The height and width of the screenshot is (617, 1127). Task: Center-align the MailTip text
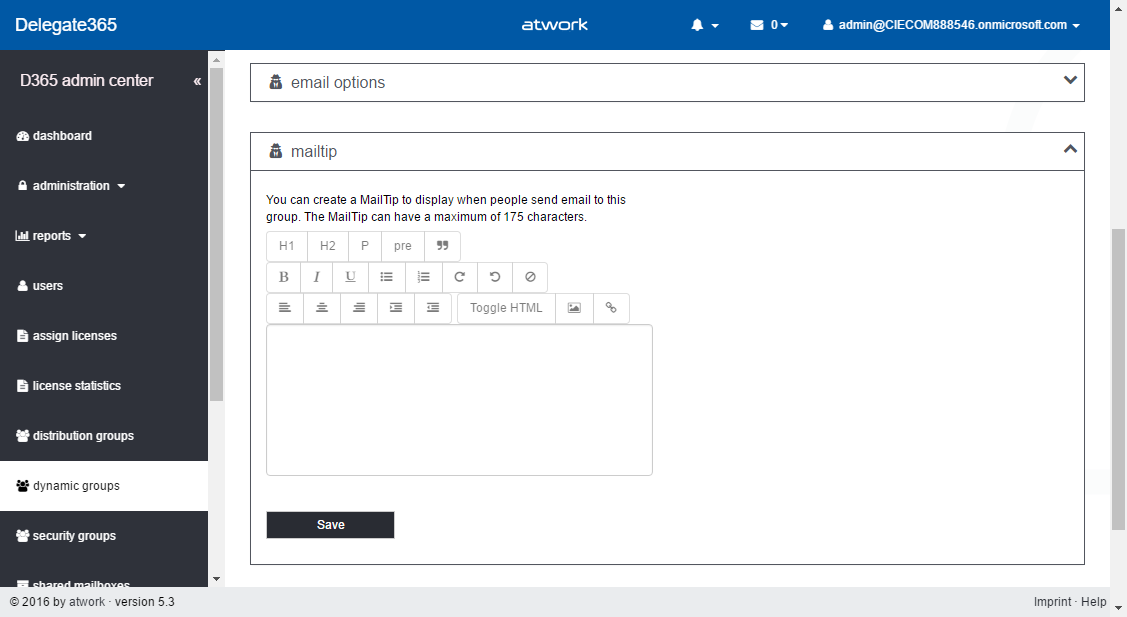tap(322, 308)
